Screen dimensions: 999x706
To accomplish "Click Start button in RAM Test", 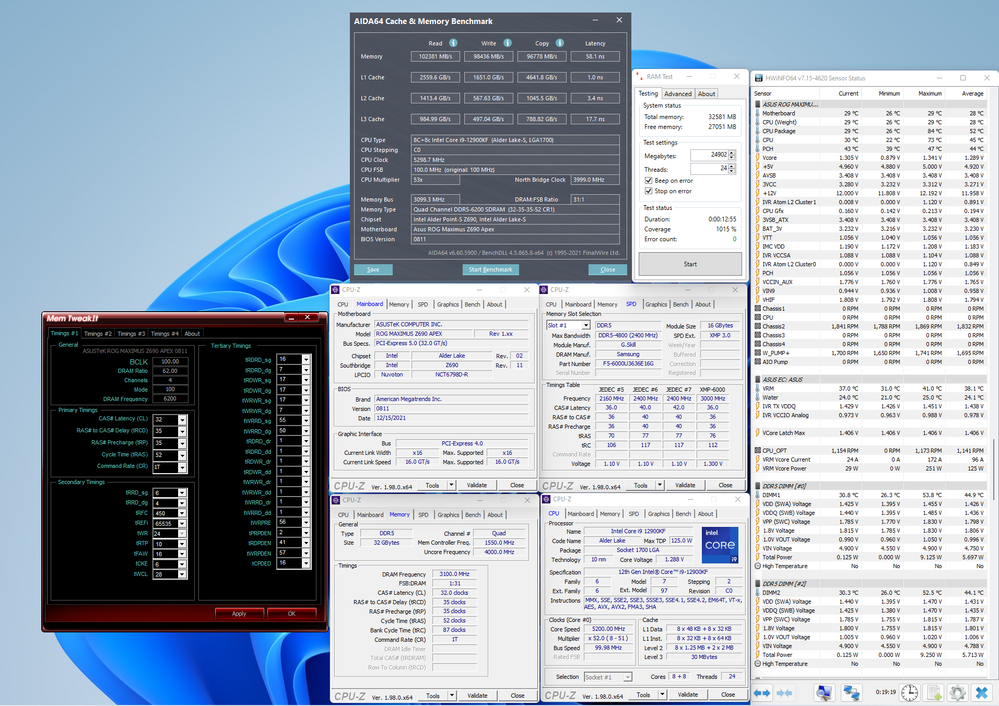I will 690,264.
